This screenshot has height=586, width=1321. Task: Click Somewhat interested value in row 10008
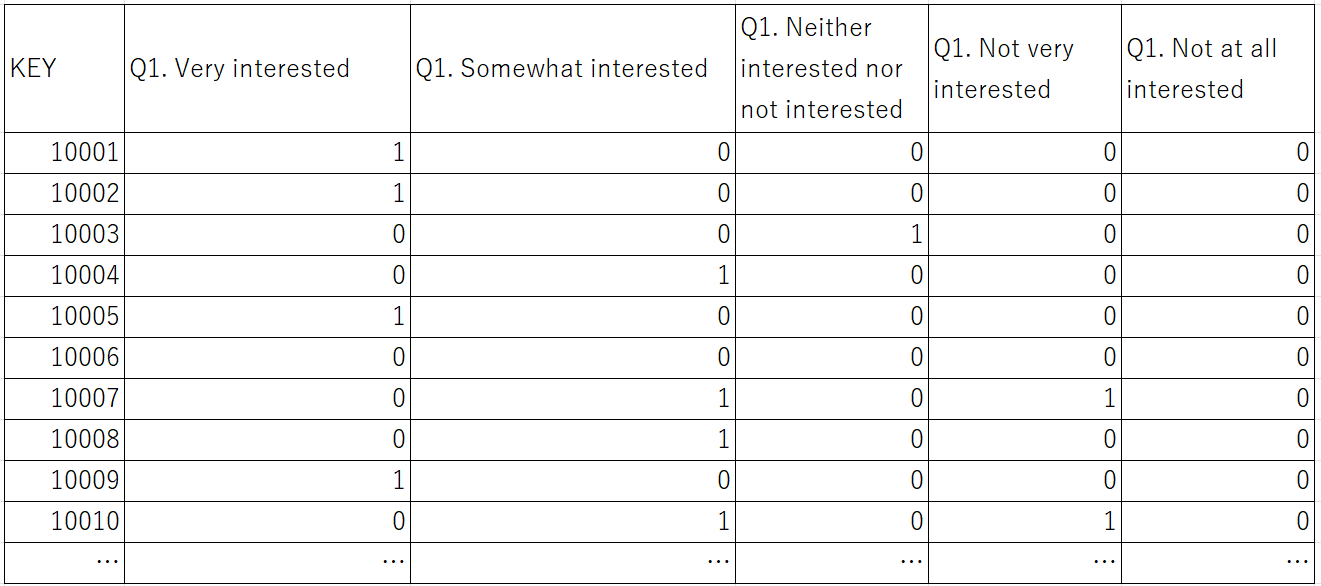[x=572, y=439]
